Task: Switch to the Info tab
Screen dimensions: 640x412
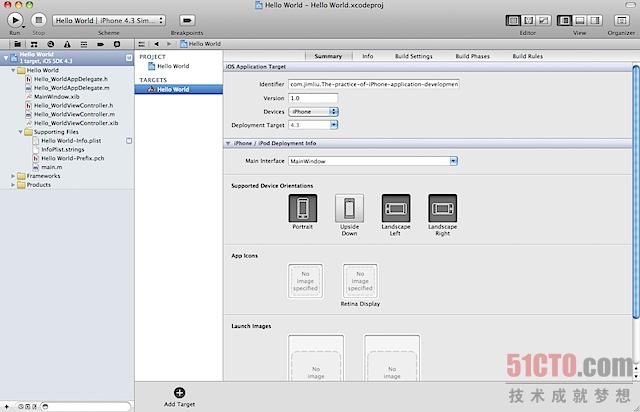Action: 368,56
